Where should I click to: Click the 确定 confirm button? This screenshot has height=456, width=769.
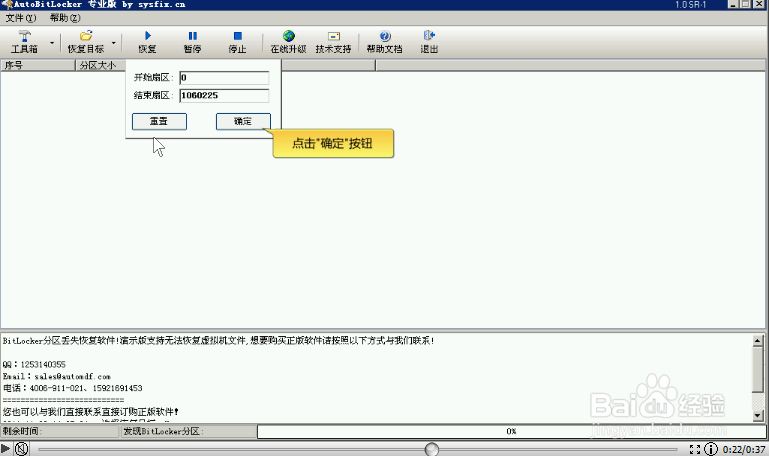click(x=243, y=122)
